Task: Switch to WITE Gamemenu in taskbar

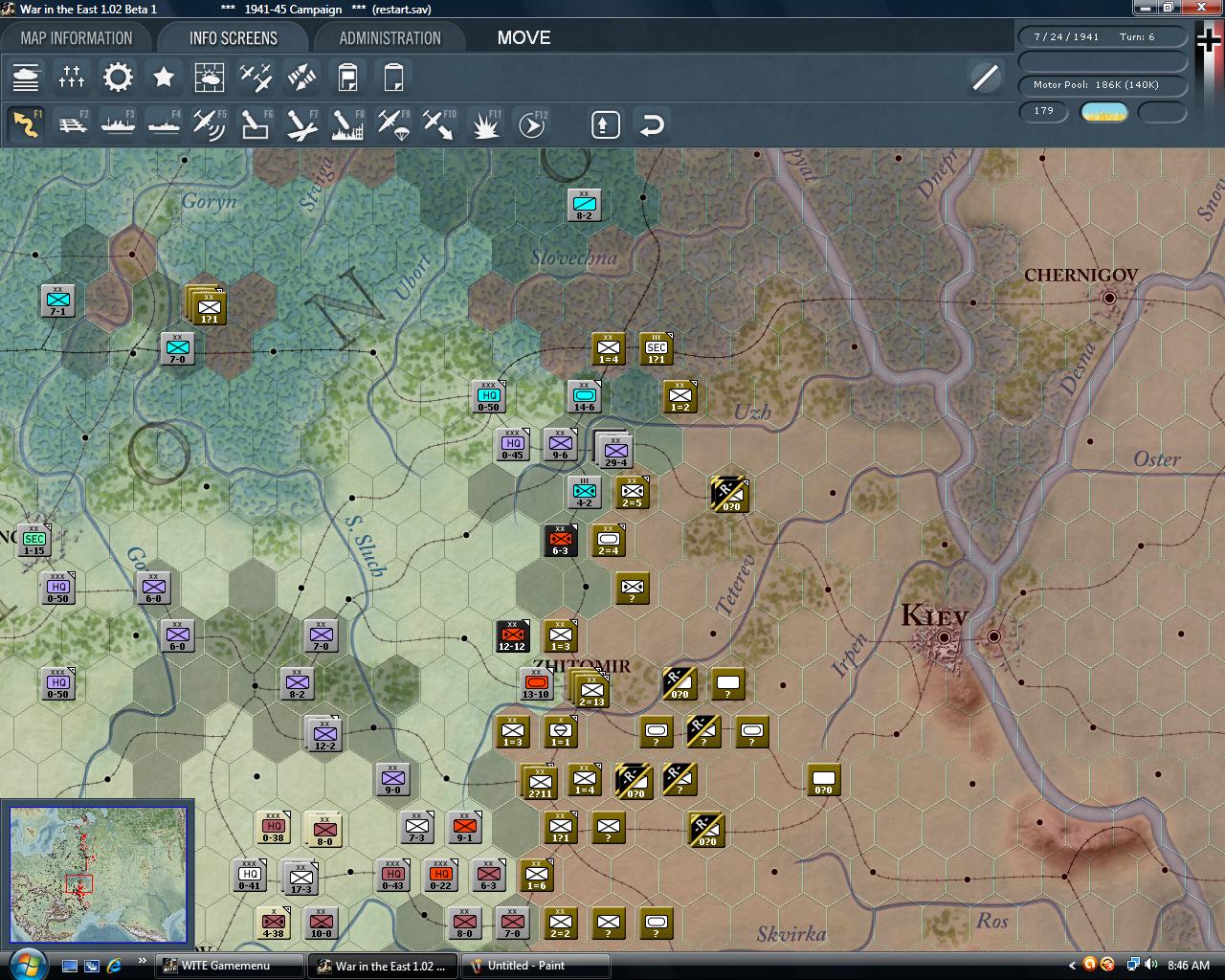Action: coord(230,966)
